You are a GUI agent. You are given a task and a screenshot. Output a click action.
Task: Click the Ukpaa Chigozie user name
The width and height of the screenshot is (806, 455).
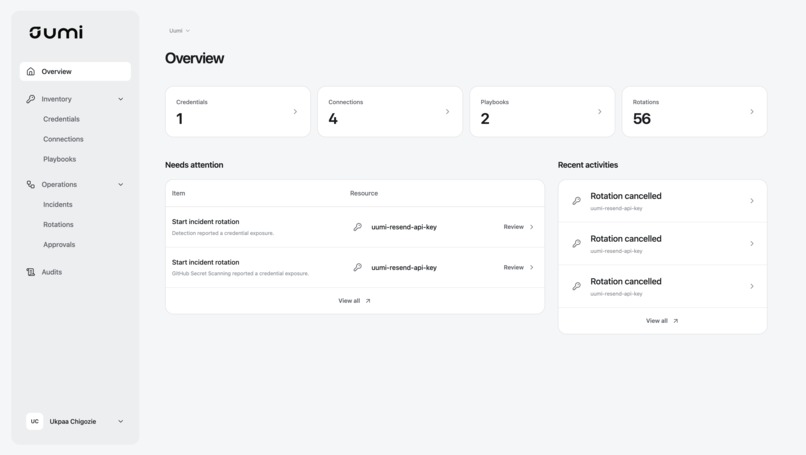(72, 421)
